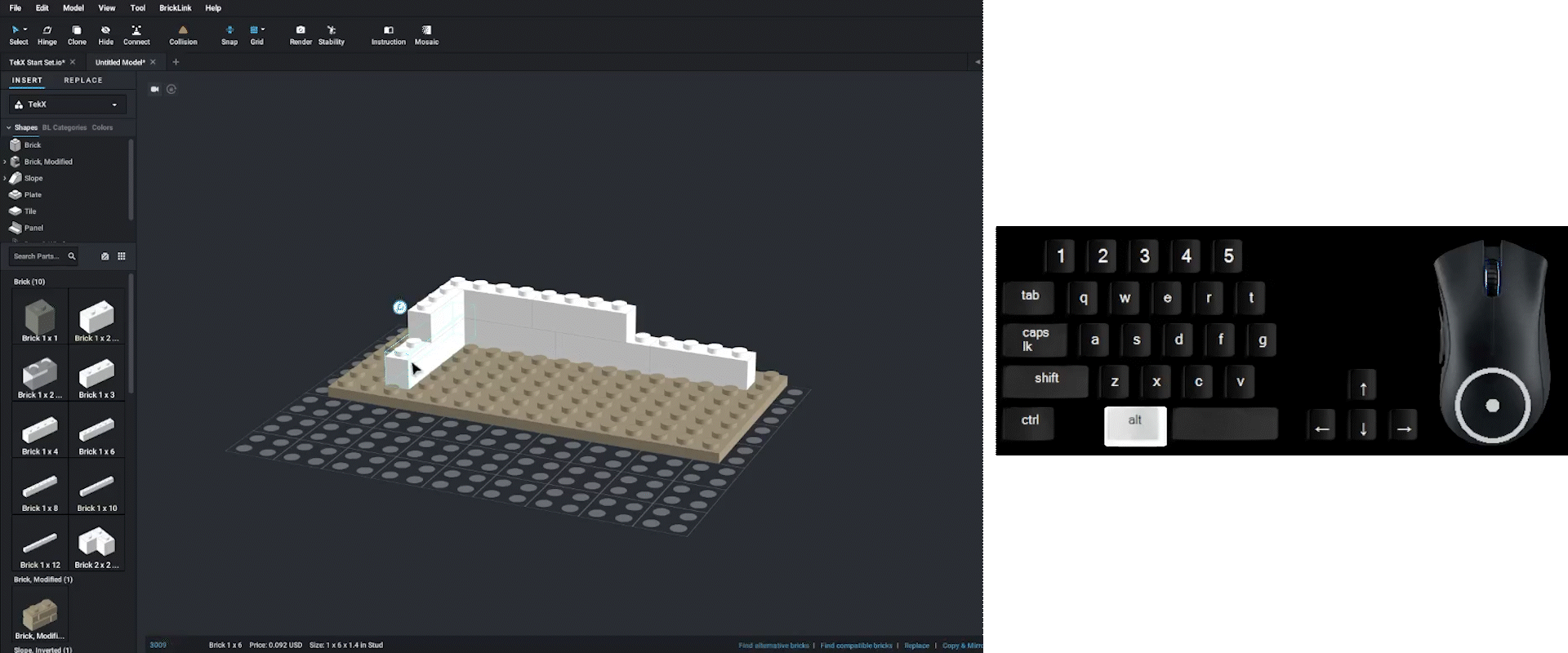The image size is (1568, 653).
Task: Switch to TekX Start Set.io tab
Action: [36, 62]
